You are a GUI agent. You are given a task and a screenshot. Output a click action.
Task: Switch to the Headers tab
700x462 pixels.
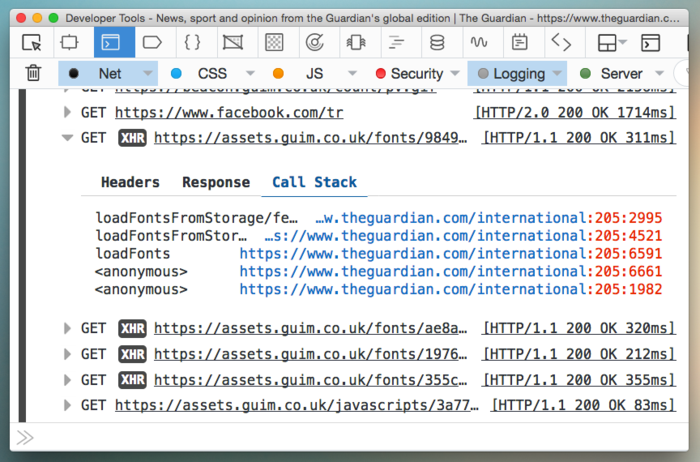pos(130,182)
